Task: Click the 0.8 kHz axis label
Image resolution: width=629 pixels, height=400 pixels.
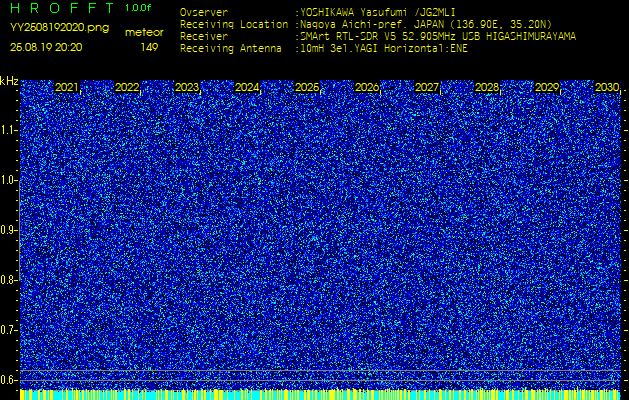Action: point(8,280)
